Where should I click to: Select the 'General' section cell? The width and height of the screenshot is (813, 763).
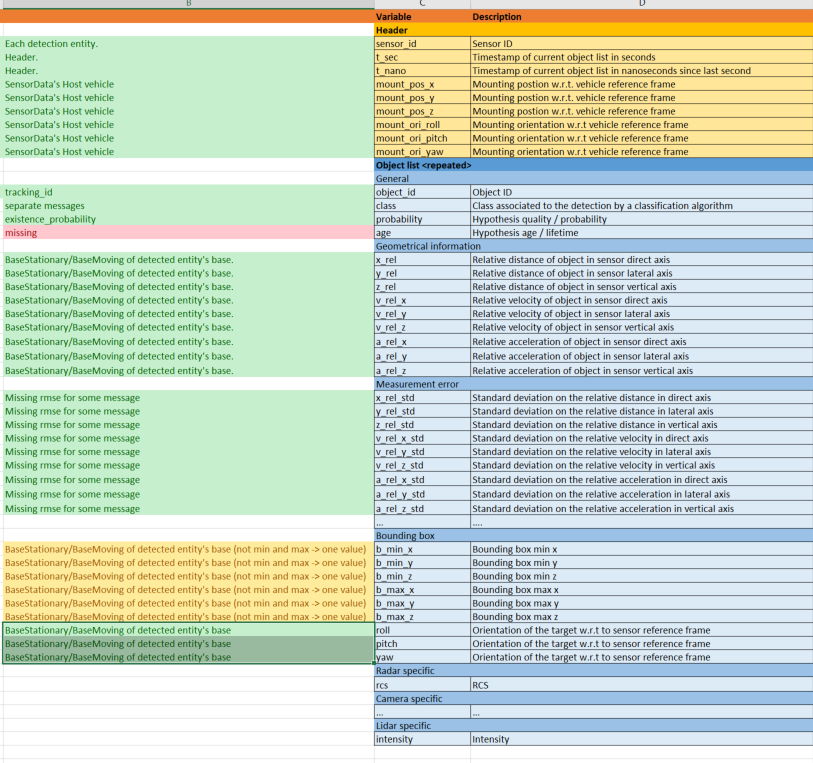click(594, 178)
